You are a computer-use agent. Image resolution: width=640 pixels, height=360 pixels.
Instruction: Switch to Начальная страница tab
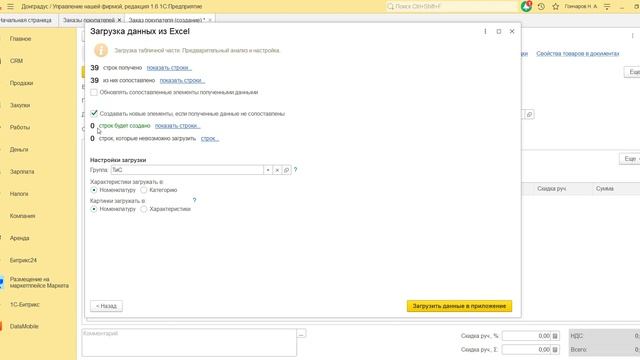26,20
